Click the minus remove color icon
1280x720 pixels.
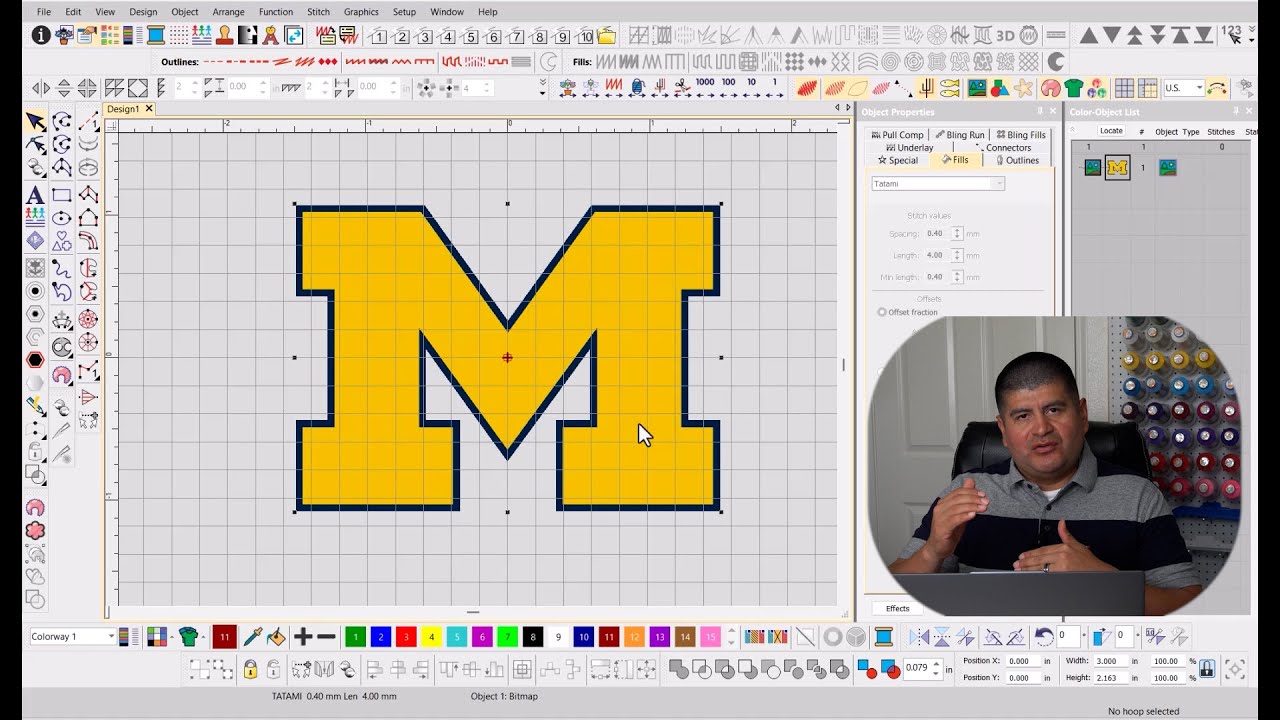tap(326, 637)
